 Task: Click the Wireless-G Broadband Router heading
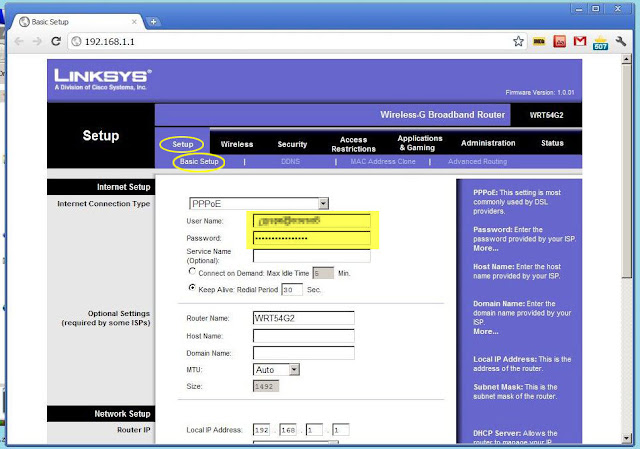click(x=442, y=115)
